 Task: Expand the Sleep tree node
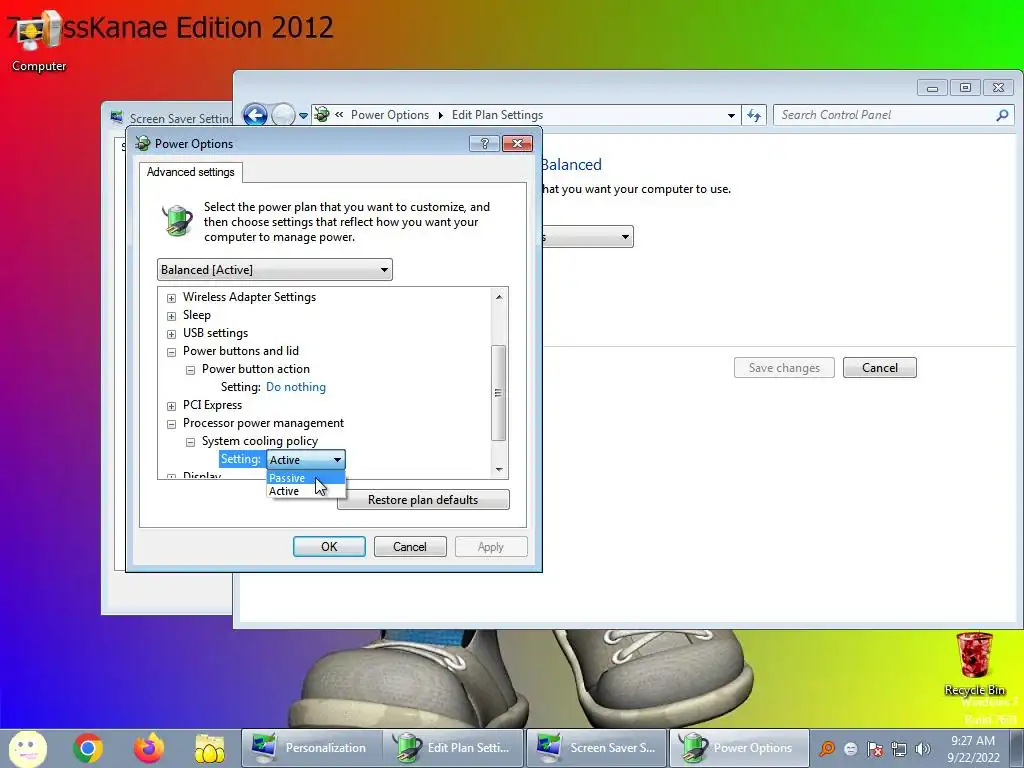(x=171, y=316)
